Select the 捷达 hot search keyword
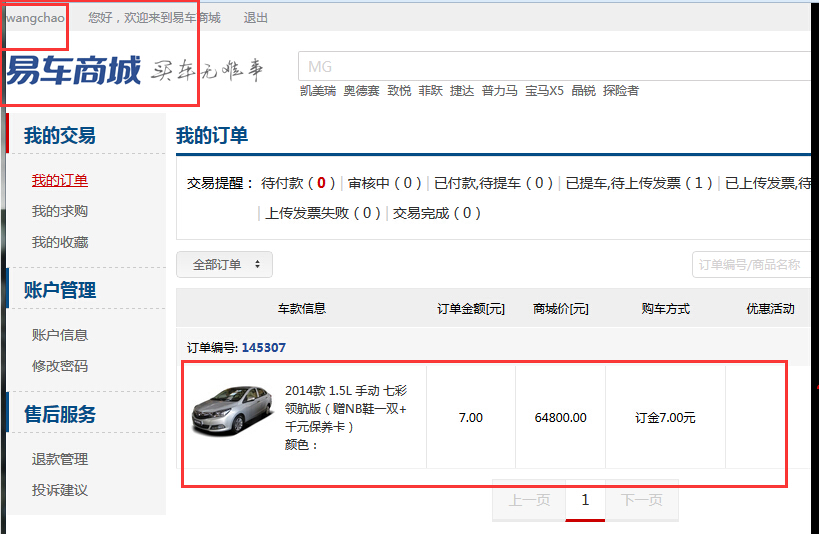This screenshot has height=534, width=819. [x=462, y=91]
